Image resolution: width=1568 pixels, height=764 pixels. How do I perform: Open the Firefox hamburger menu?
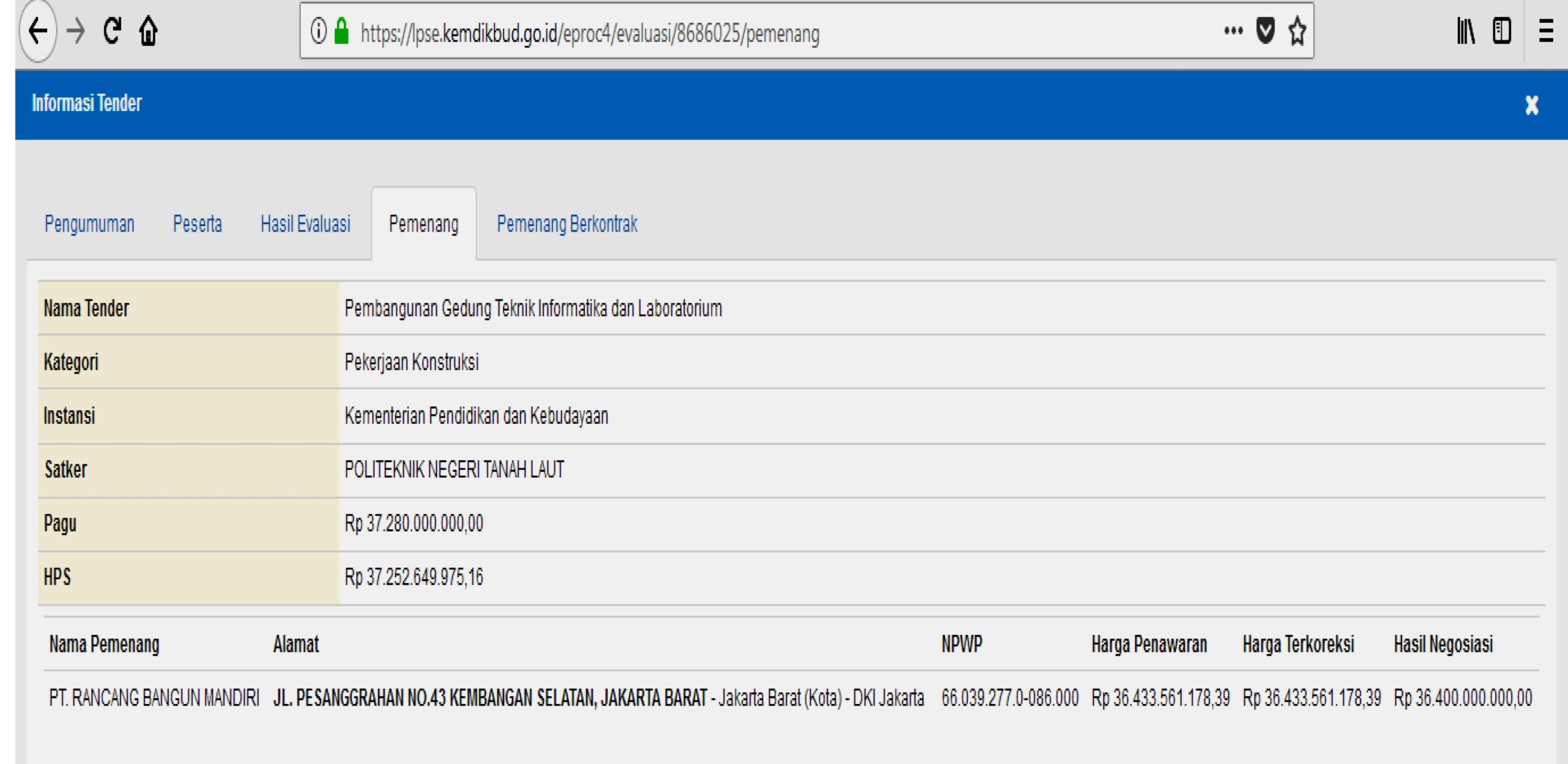click(1546, 31)
